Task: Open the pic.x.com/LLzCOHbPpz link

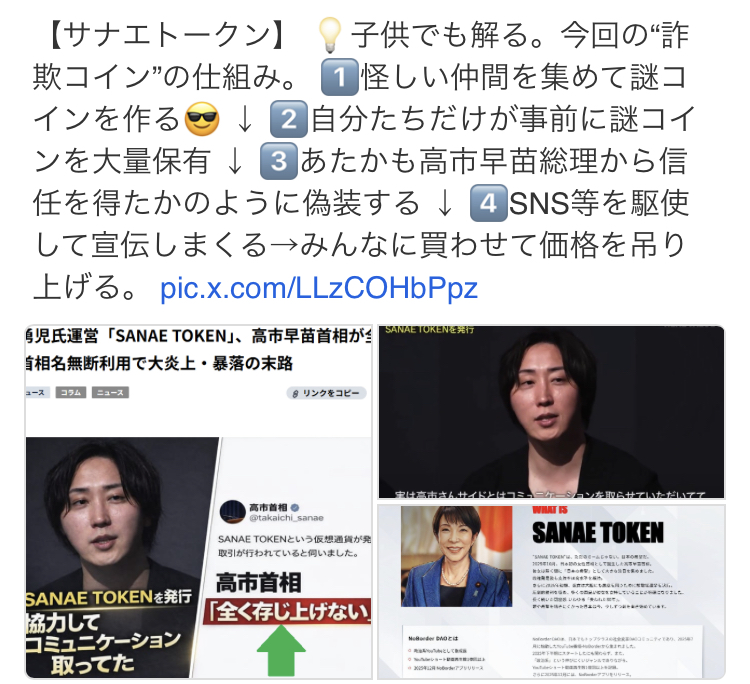Action: tap(319, 288)
